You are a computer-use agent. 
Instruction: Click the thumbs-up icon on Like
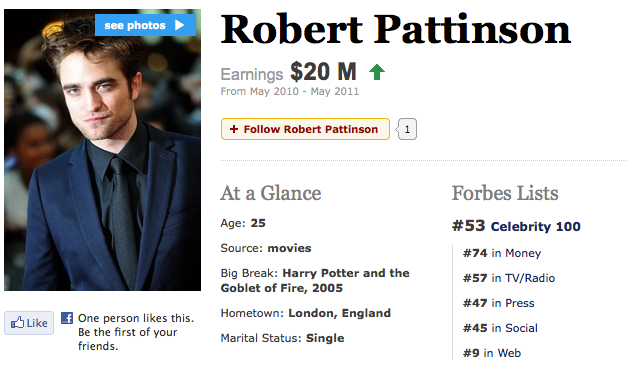[17, 322]
